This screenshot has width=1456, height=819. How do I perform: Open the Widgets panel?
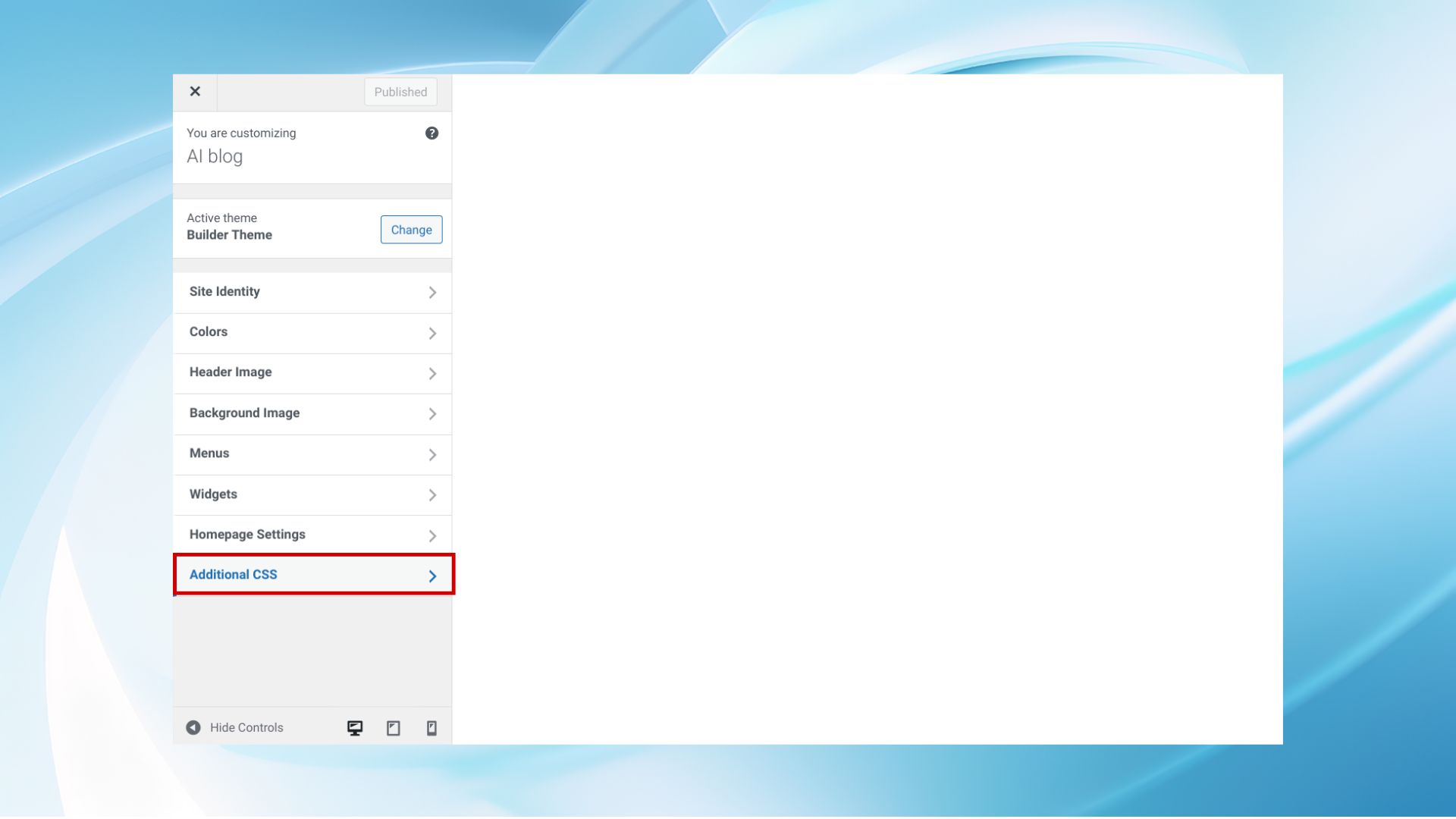(x=213, y=494)
